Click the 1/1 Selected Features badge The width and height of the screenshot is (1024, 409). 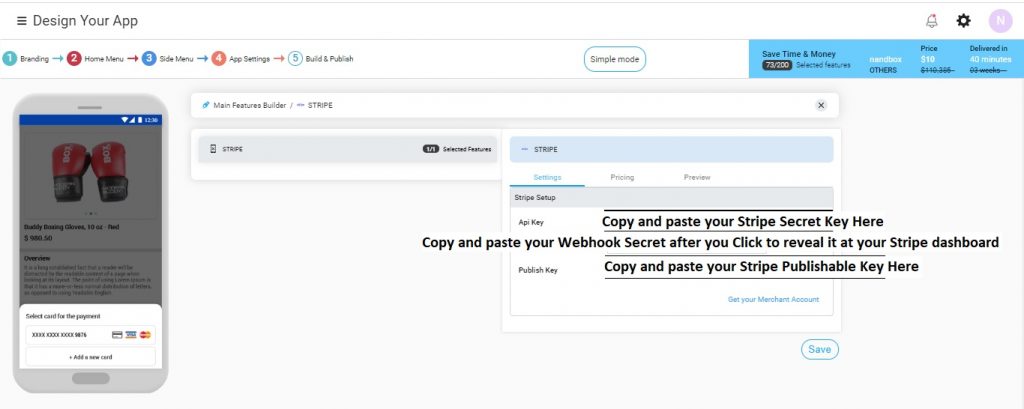pos(456,150)
